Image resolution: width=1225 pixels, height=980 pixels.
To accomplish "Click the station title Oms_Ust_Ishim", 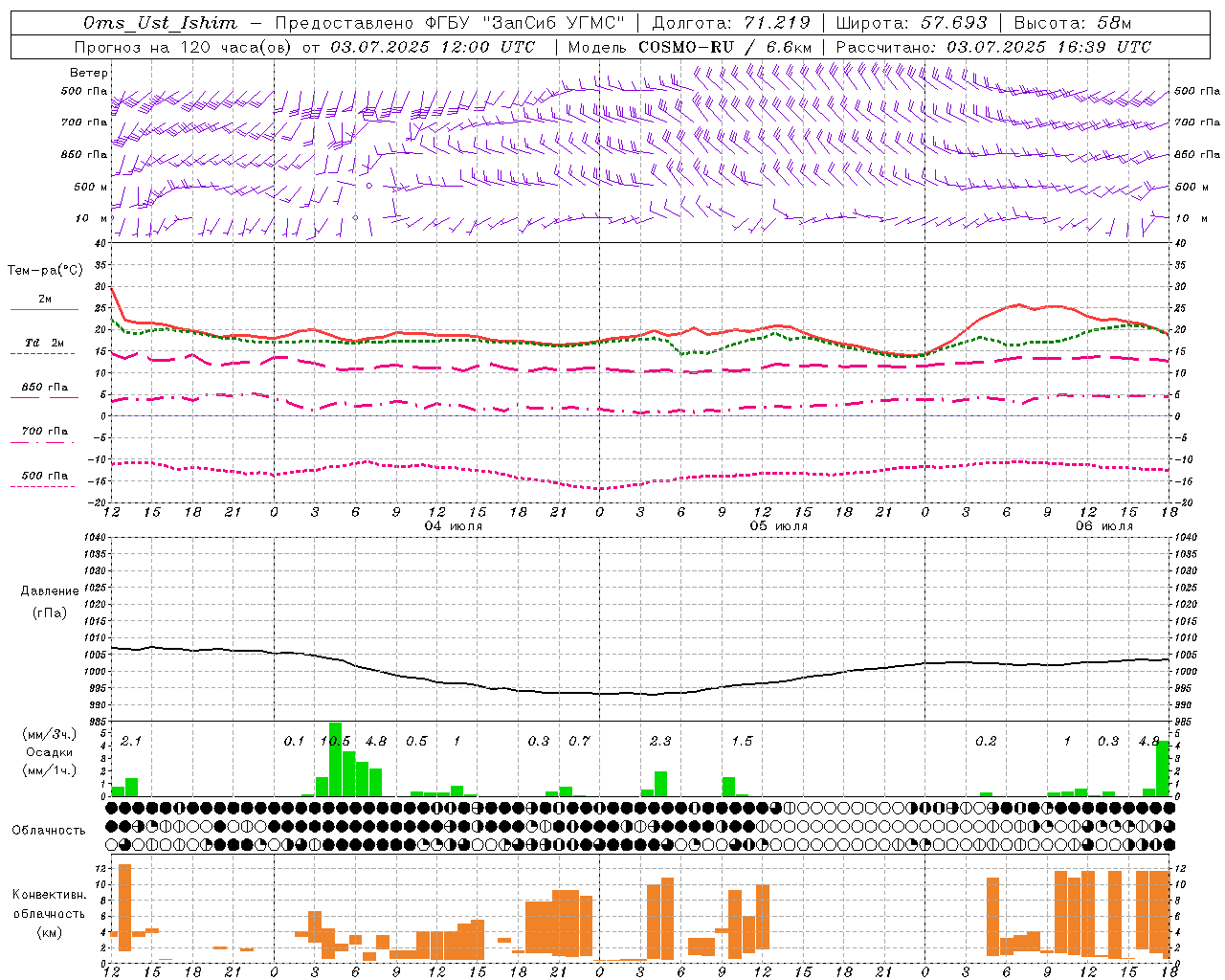I will [160, 23].
